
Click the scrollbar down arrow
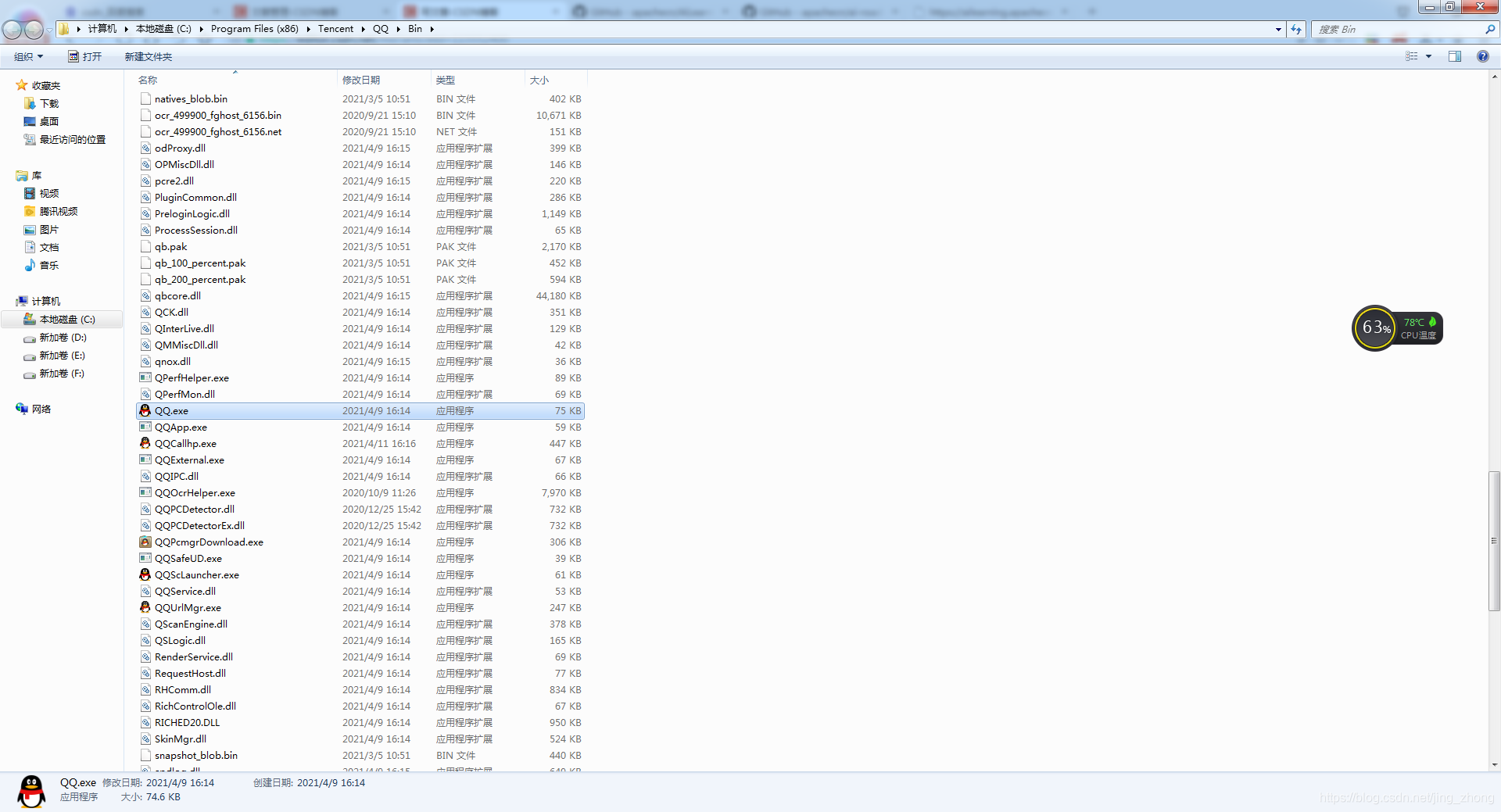pyautogui.click(x=1494, y=765)
